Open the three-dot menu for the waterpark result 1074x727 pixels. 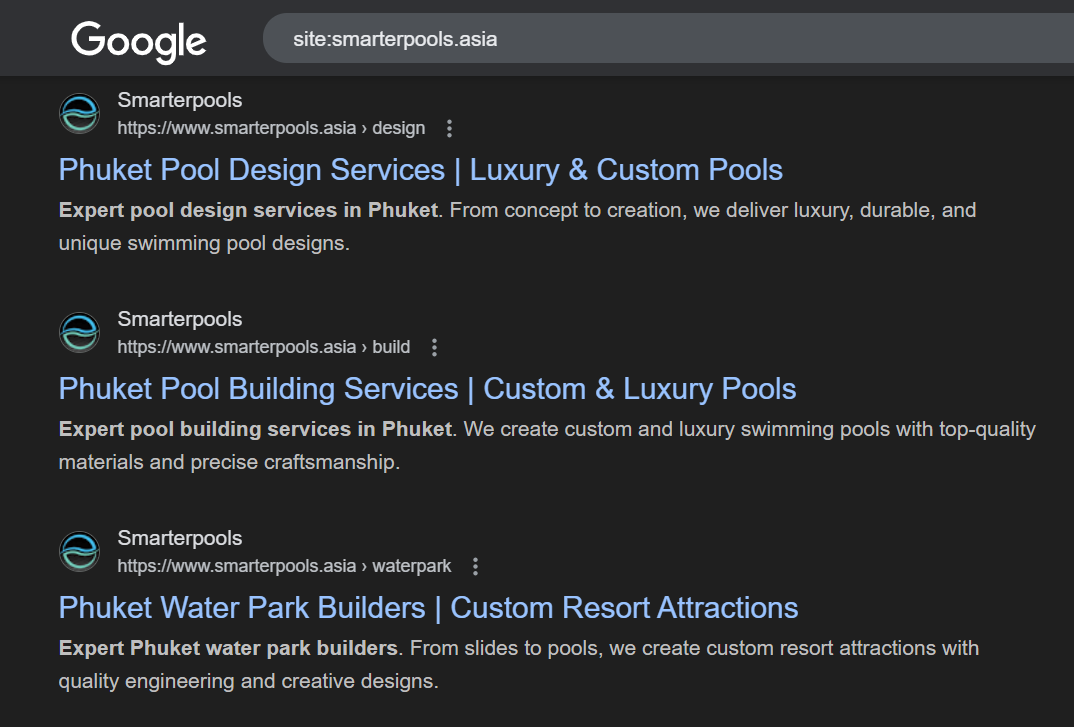pyautogui.click(x=475, y=566)
